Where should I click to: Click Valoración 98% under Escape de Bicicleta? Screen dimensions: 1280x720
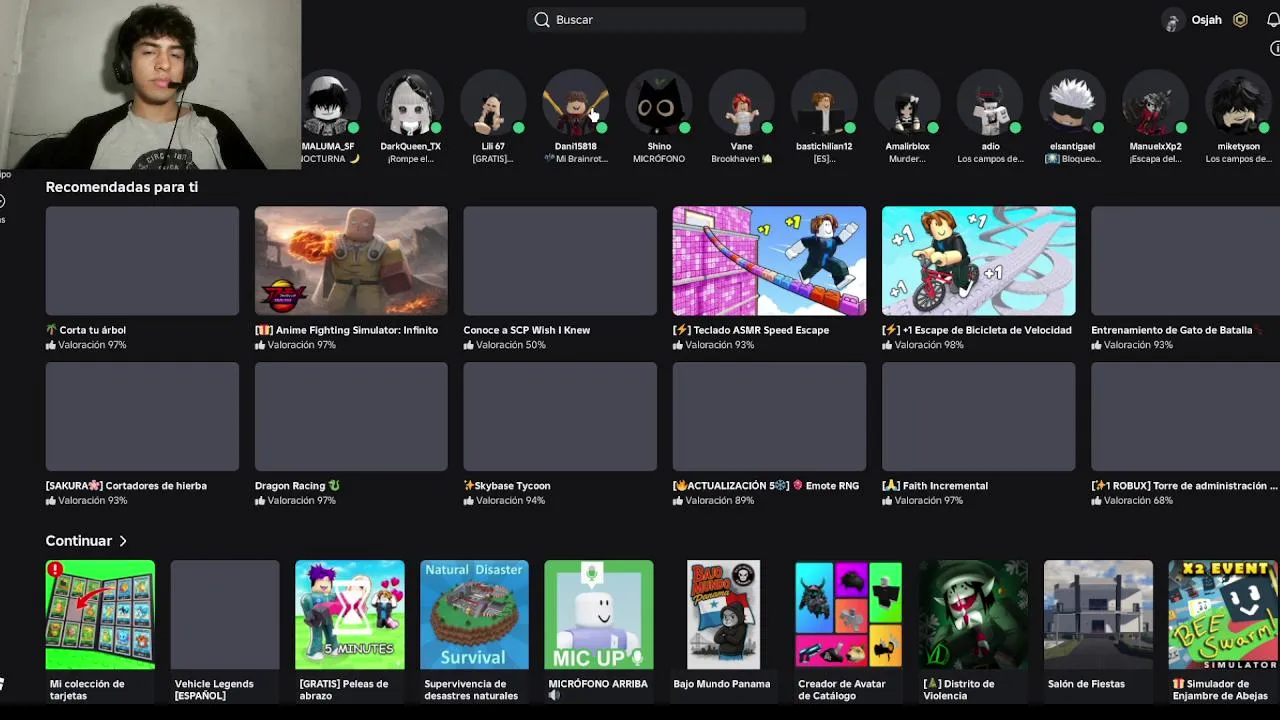click(923, 345)
